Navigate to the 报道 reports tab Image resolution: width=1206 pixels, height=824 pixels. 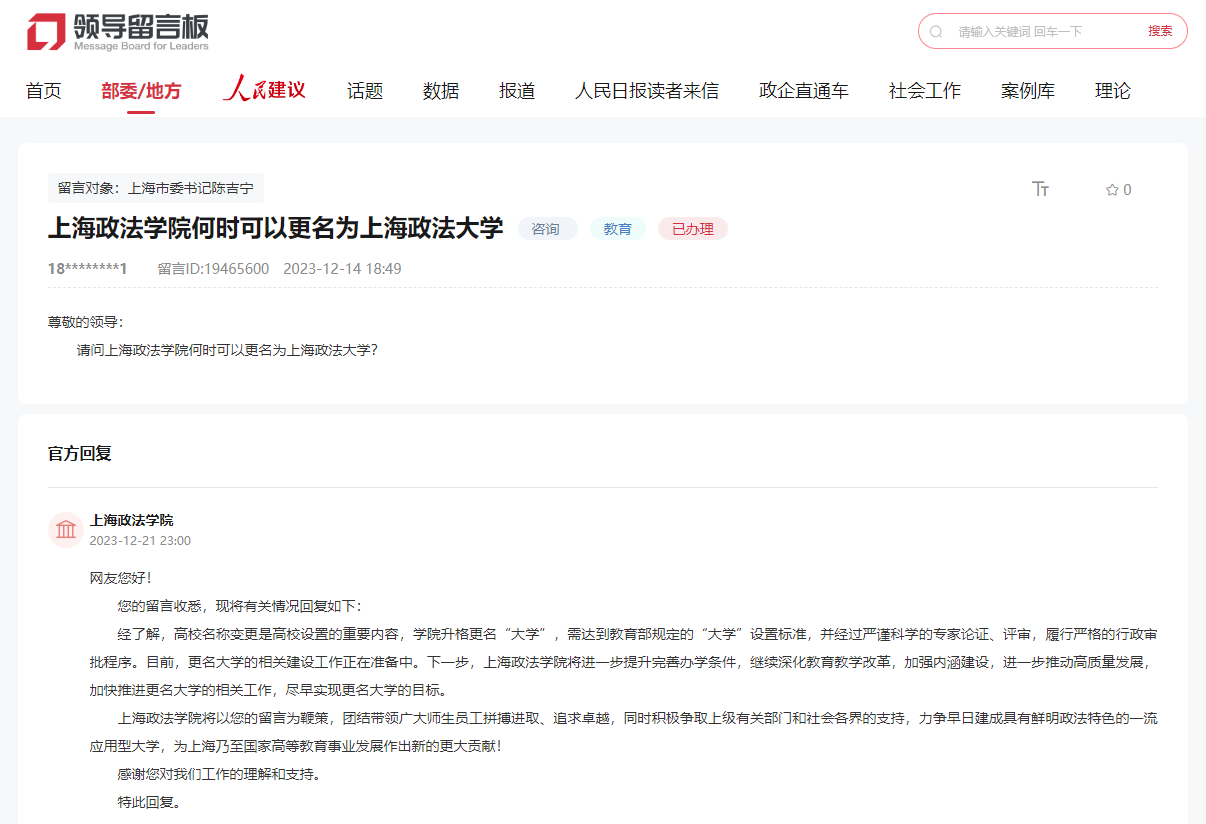pyautogui.click(x=517, y=91)
